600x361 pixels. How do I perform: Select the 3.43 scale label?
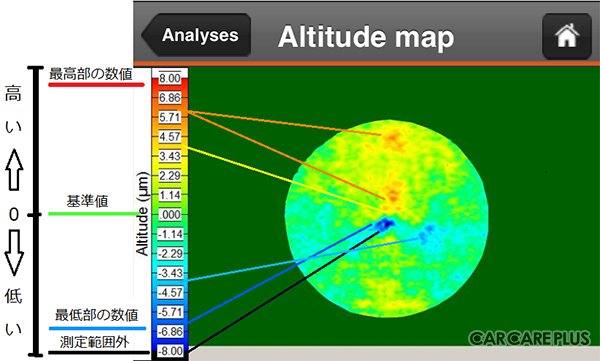pyautogui.click(x=170, y=156)
